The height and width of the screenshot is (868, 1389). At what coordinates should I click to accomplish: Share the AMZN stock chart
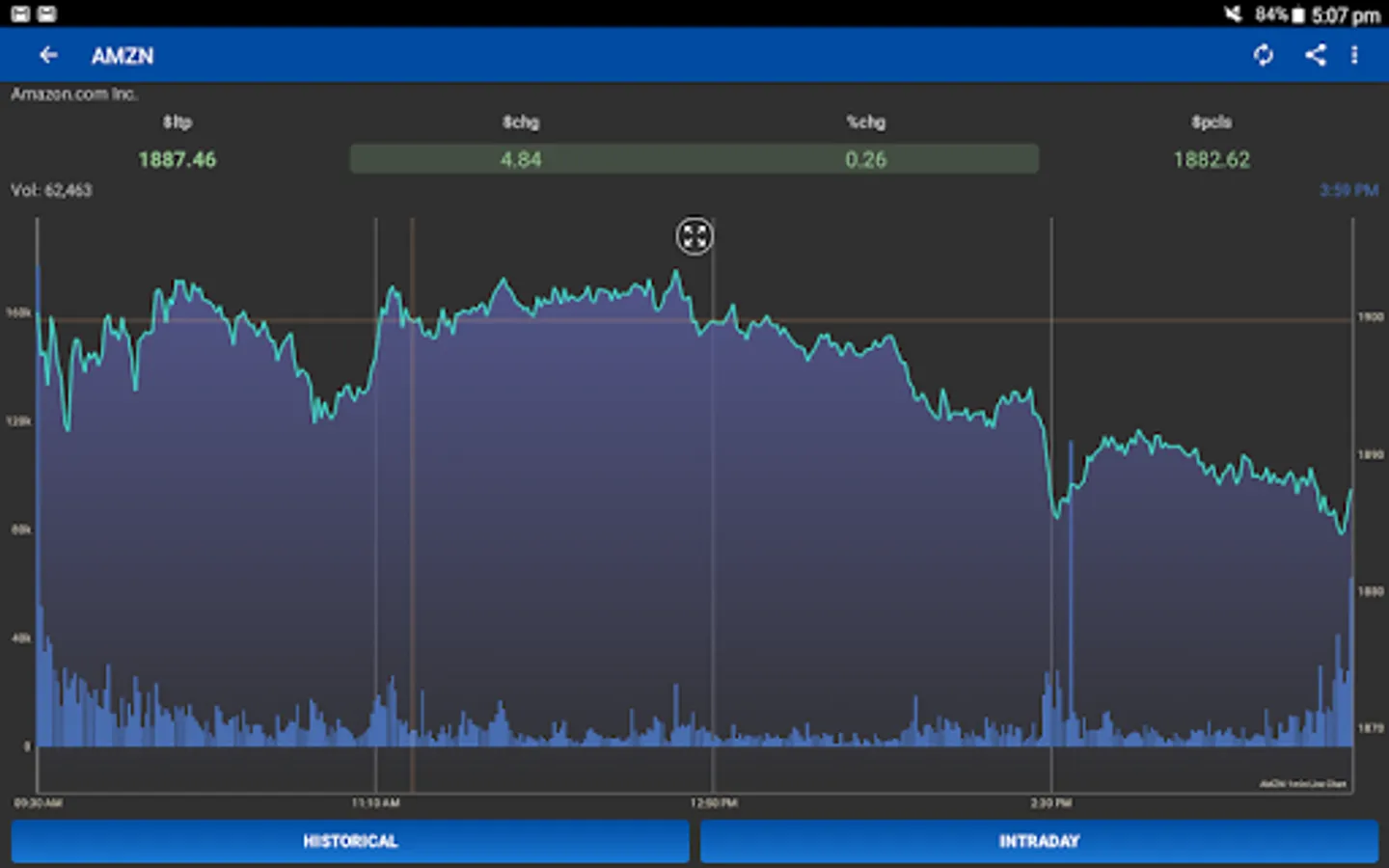1316,55
